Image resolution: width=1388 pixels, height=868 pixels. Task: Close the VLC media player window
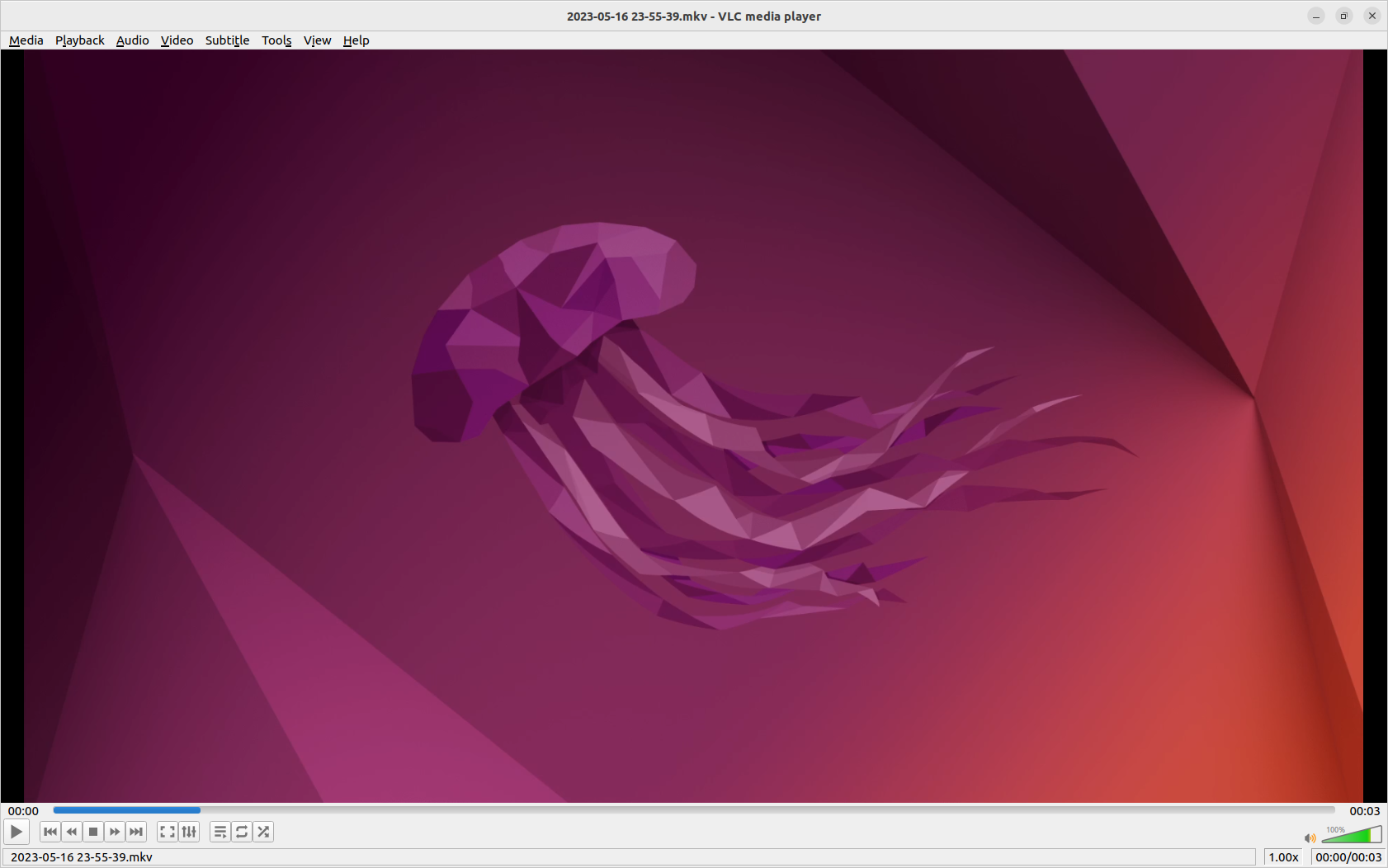[x=1372, y=16]
